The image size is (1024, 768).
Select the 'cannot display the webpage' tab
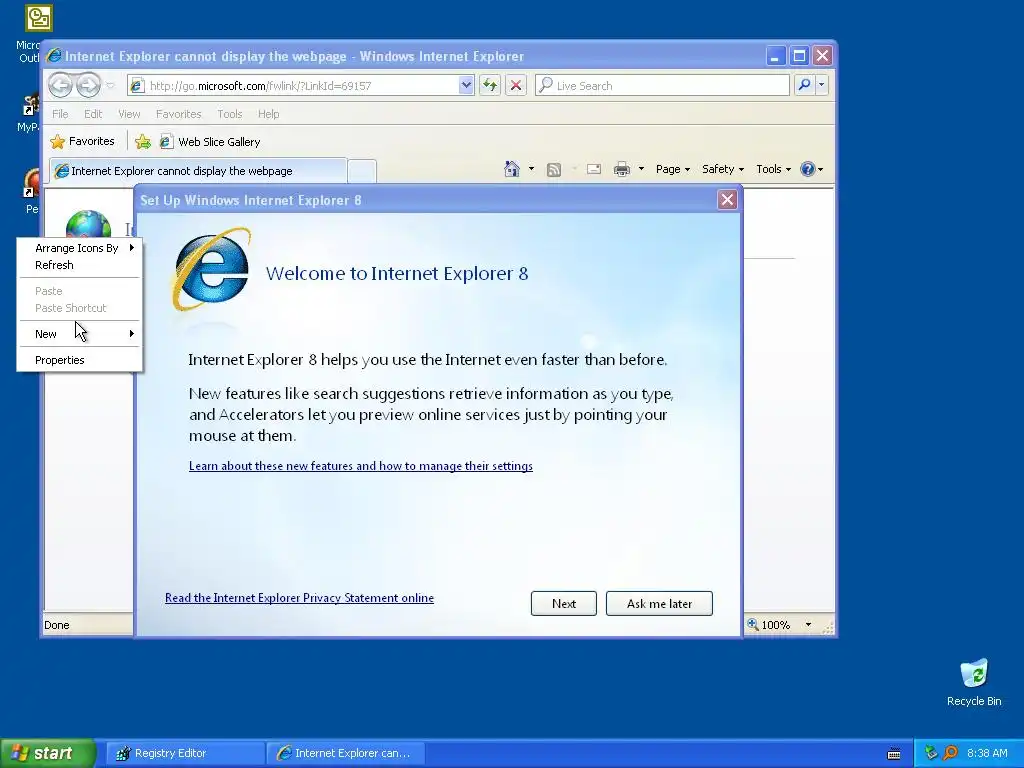point(198,171)
